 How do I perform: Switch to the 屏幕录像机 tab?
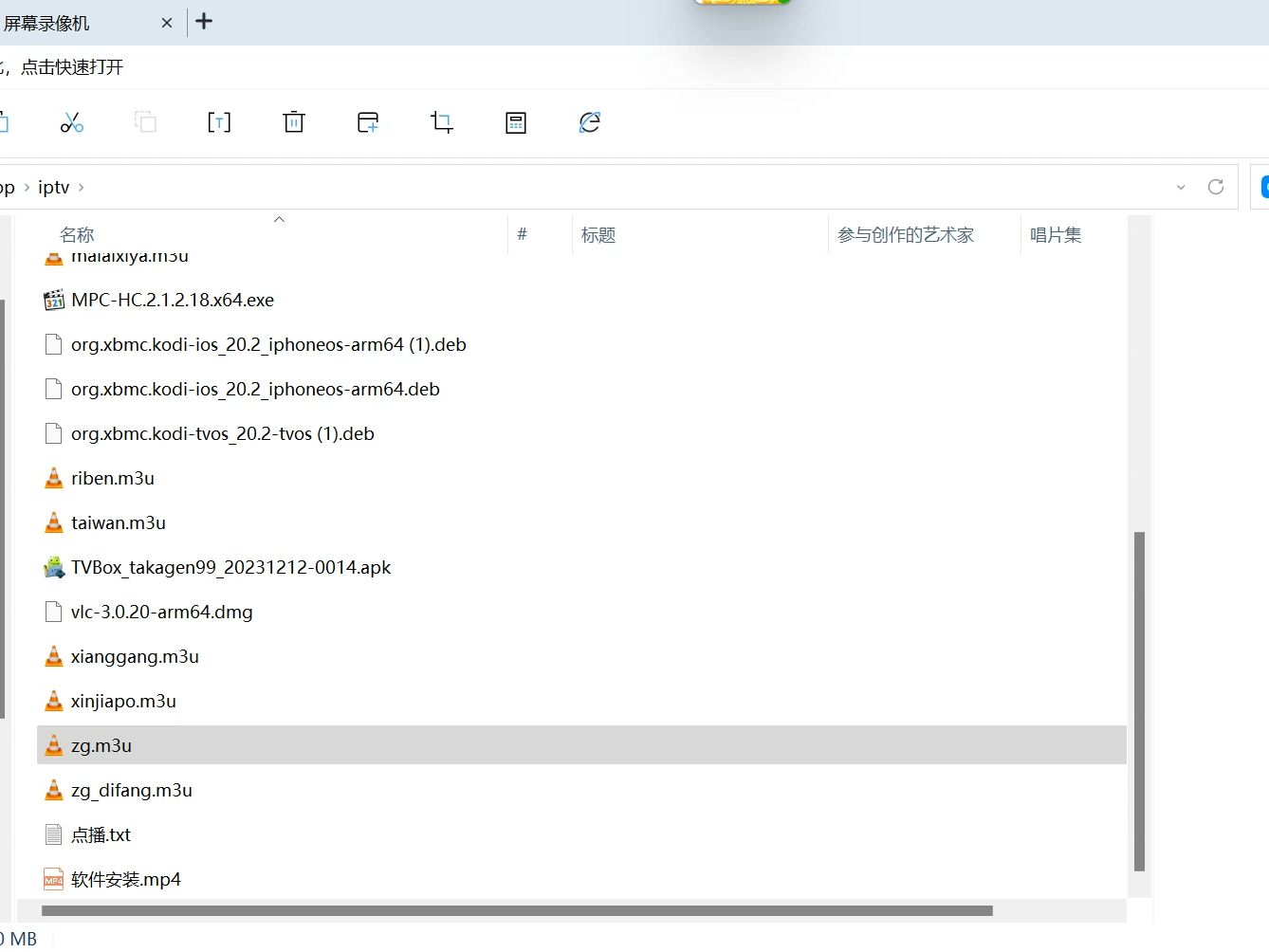(47, 23)
